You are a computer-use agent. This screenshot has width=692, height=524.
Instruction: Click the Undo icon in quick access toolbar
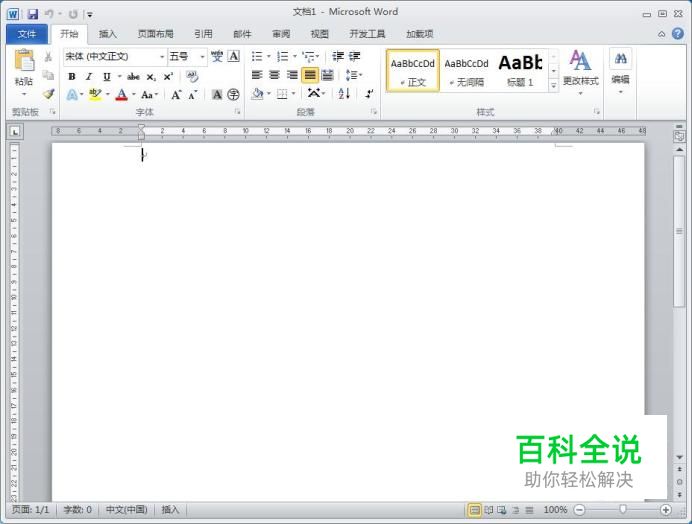(49, 14)
